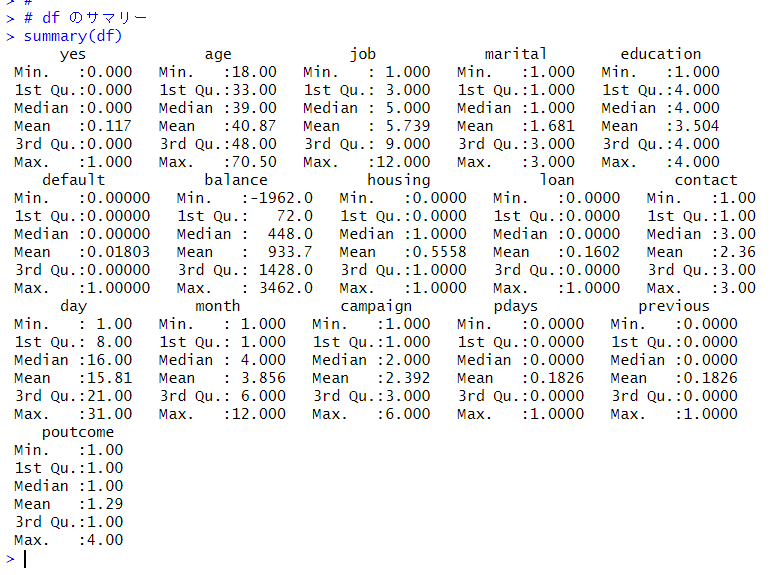Select education mean value 3.504
Image resolution: width=772 pixels, height=575 pixels.
(697, 126)
